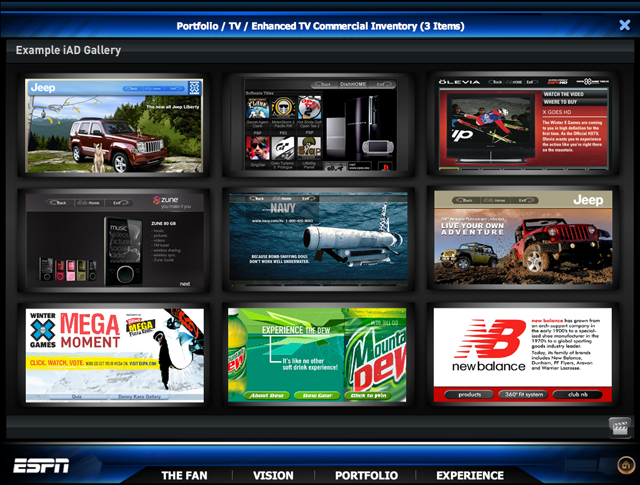
Task: Click club nb in the New Balance ad
Action: [578, 394]
